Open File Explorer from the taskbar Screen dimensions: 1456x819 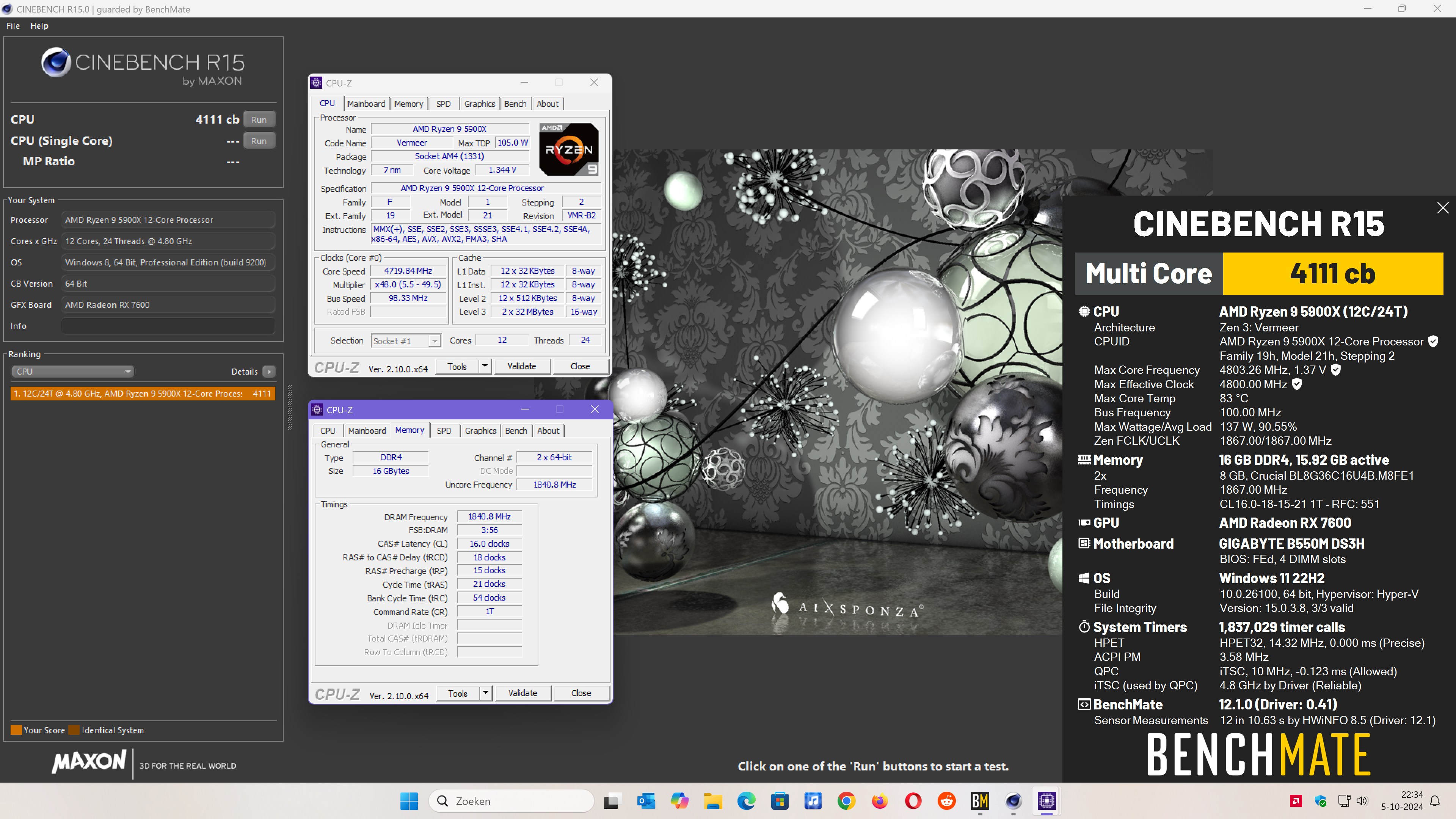click(x=713, y=801)
